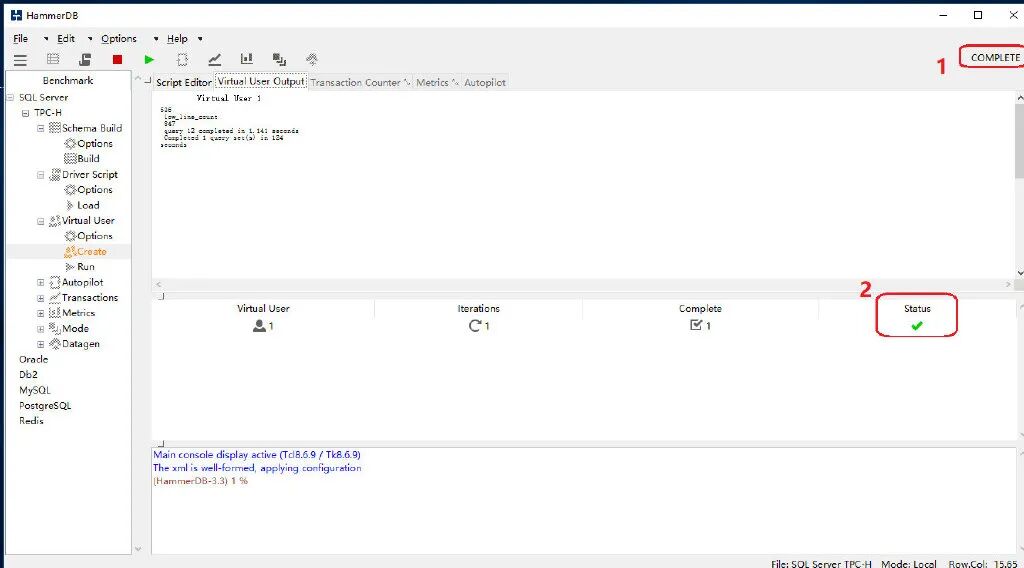Select Run under Virtual User
The image size is (1024, 568).
tap(86, 267)
